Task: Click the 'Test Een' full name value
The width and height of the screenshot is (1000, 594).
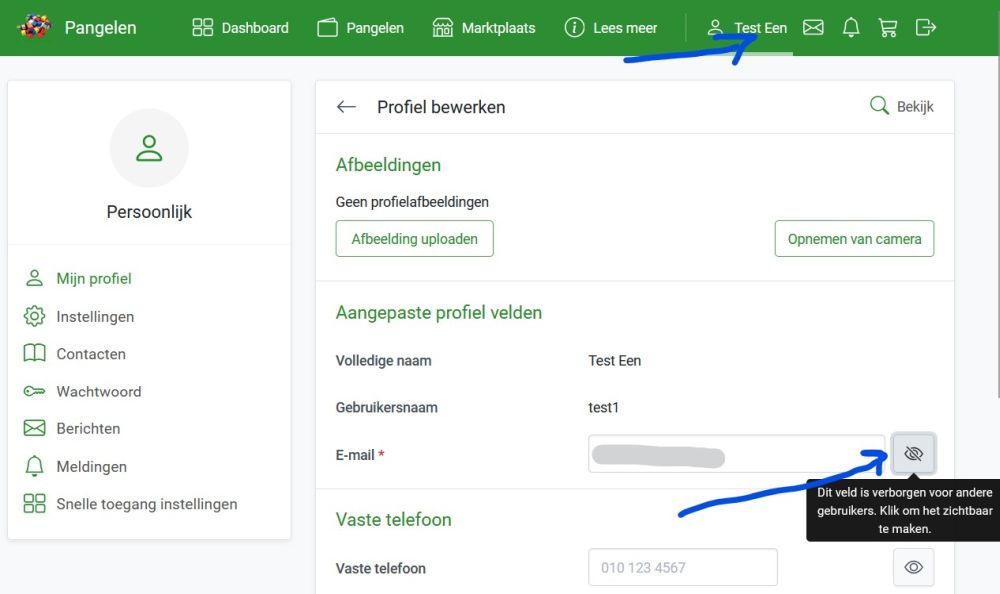Action: [615, 360]
